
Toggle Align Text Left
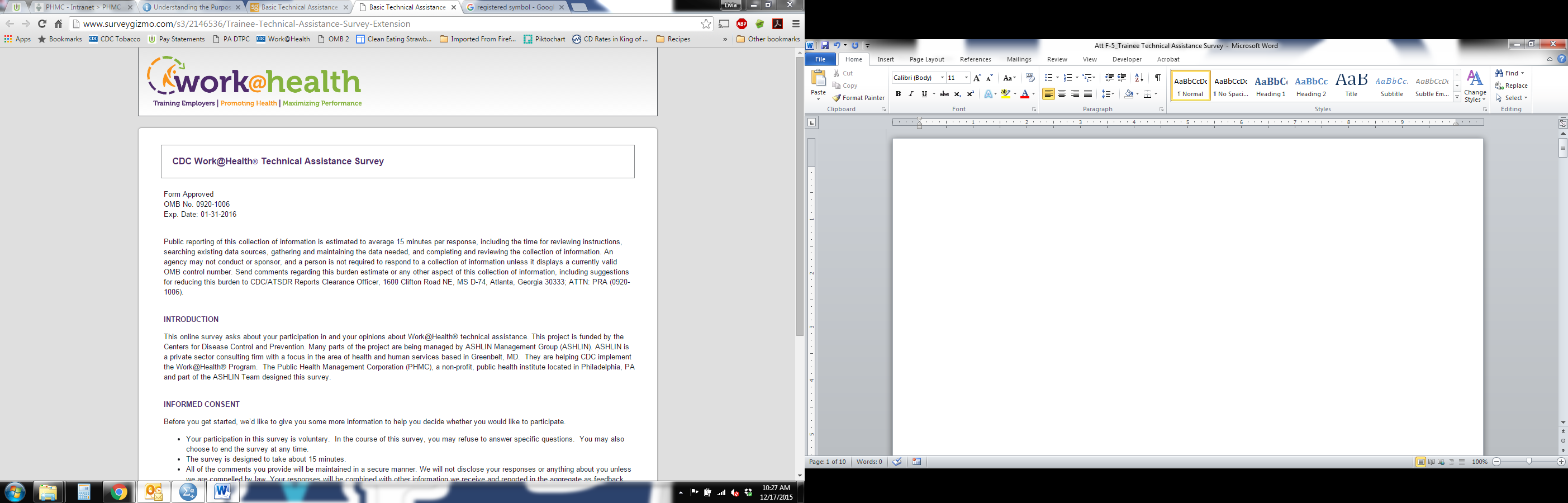tap(1048, 94)
